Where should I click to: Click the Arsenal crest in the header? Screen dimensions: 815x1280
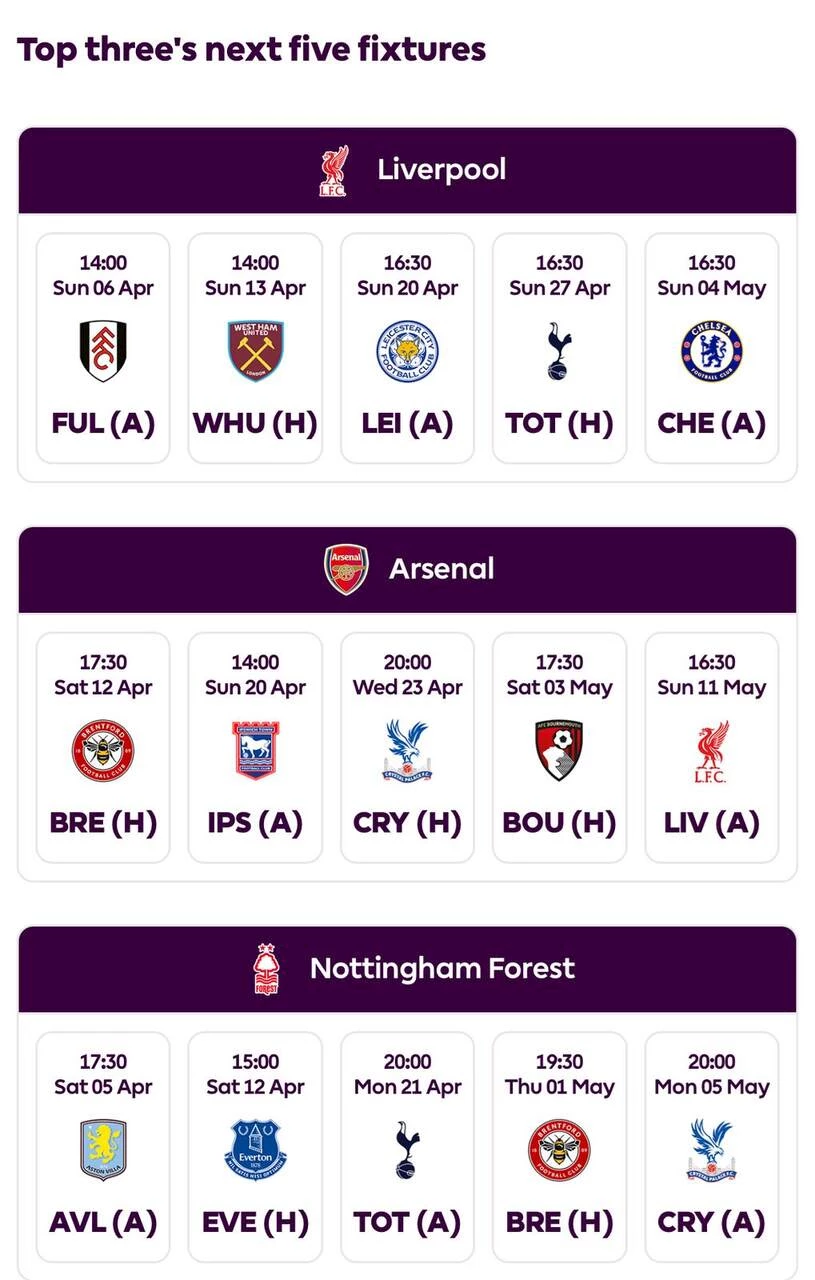click(346, 570)
